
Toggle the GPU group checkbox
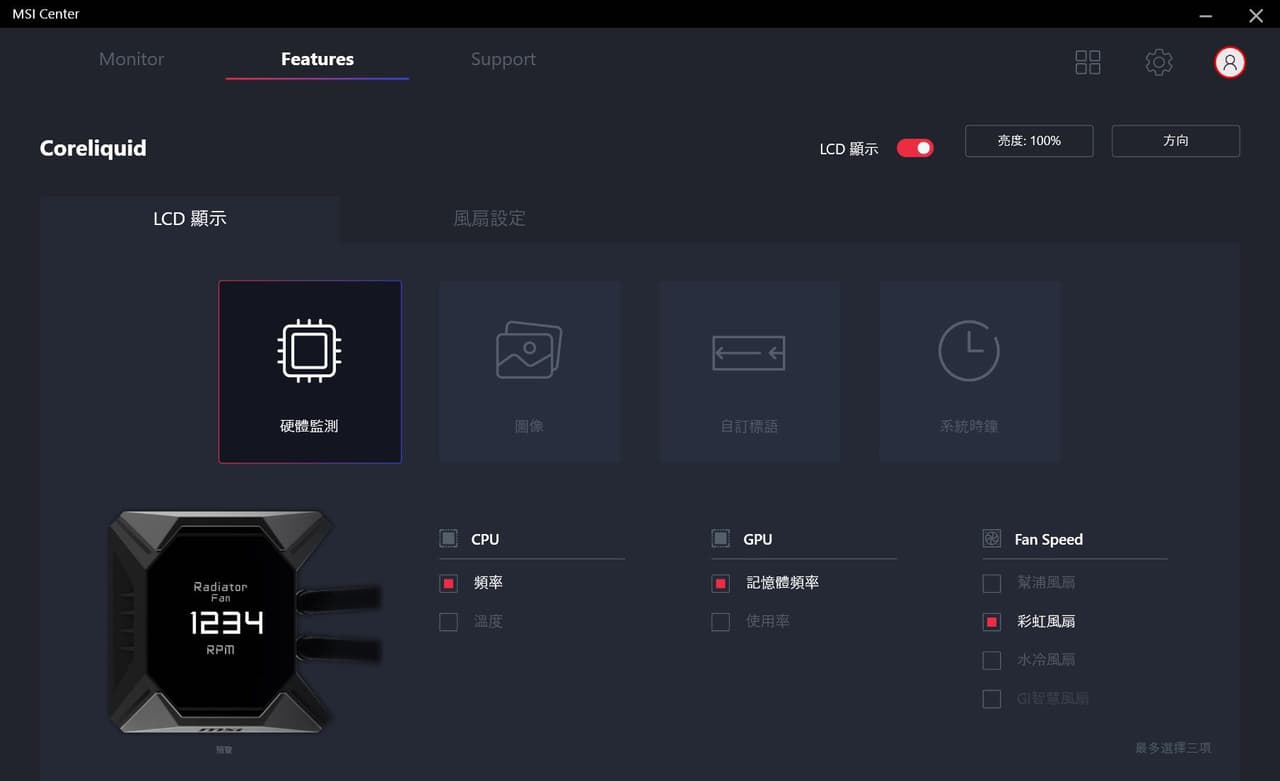720,539
